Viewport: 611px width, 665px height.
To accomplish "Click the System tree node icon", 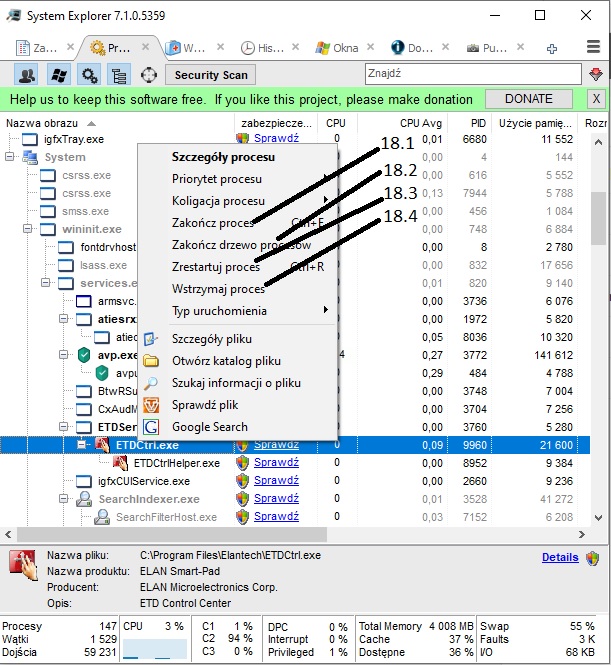I will (30, 157).
